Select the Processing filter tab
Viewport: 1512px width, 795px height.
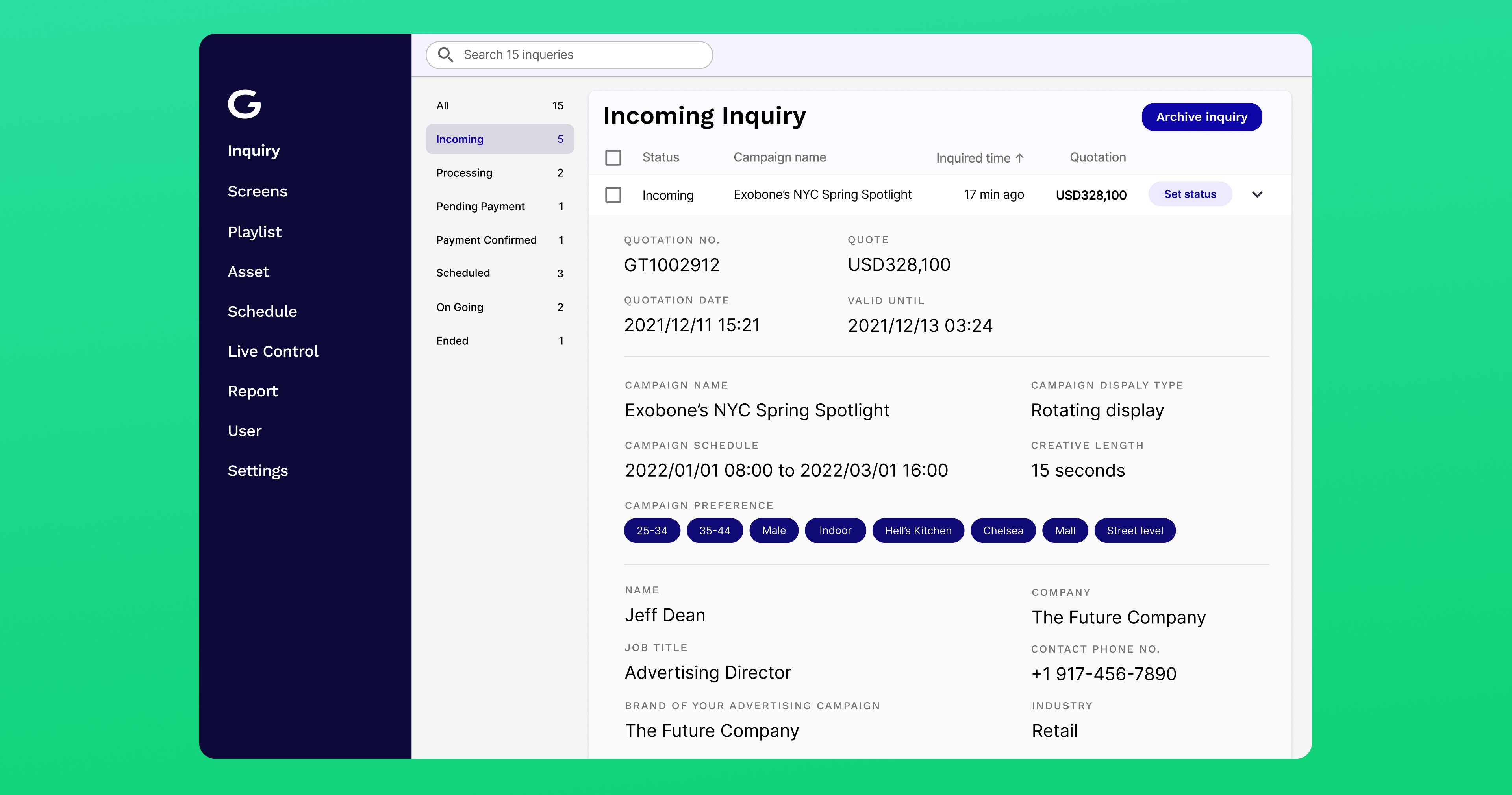pos(500,172)
